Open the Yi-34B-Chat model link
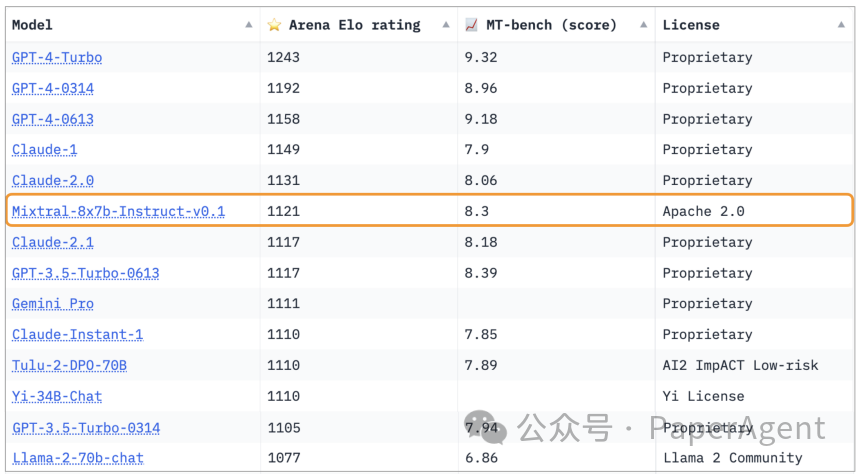This screenshot has width=862, height=474. (x=57, y=396)
